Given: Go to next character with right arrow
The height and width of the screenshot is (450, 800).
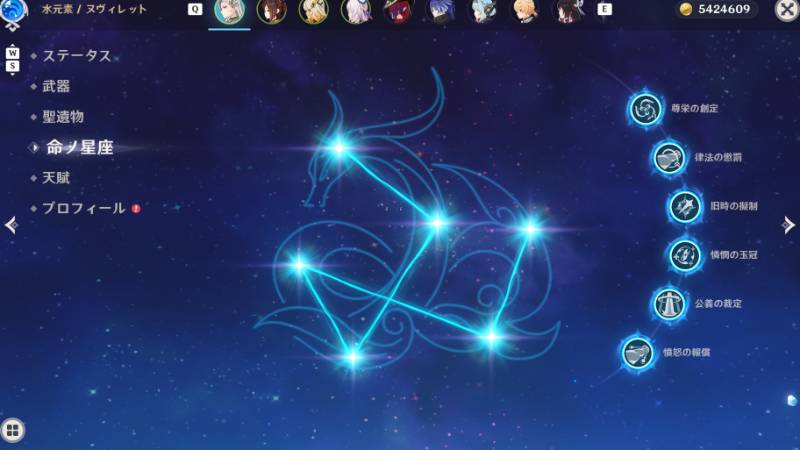Looking at the screenshot, I should point(788,224).
